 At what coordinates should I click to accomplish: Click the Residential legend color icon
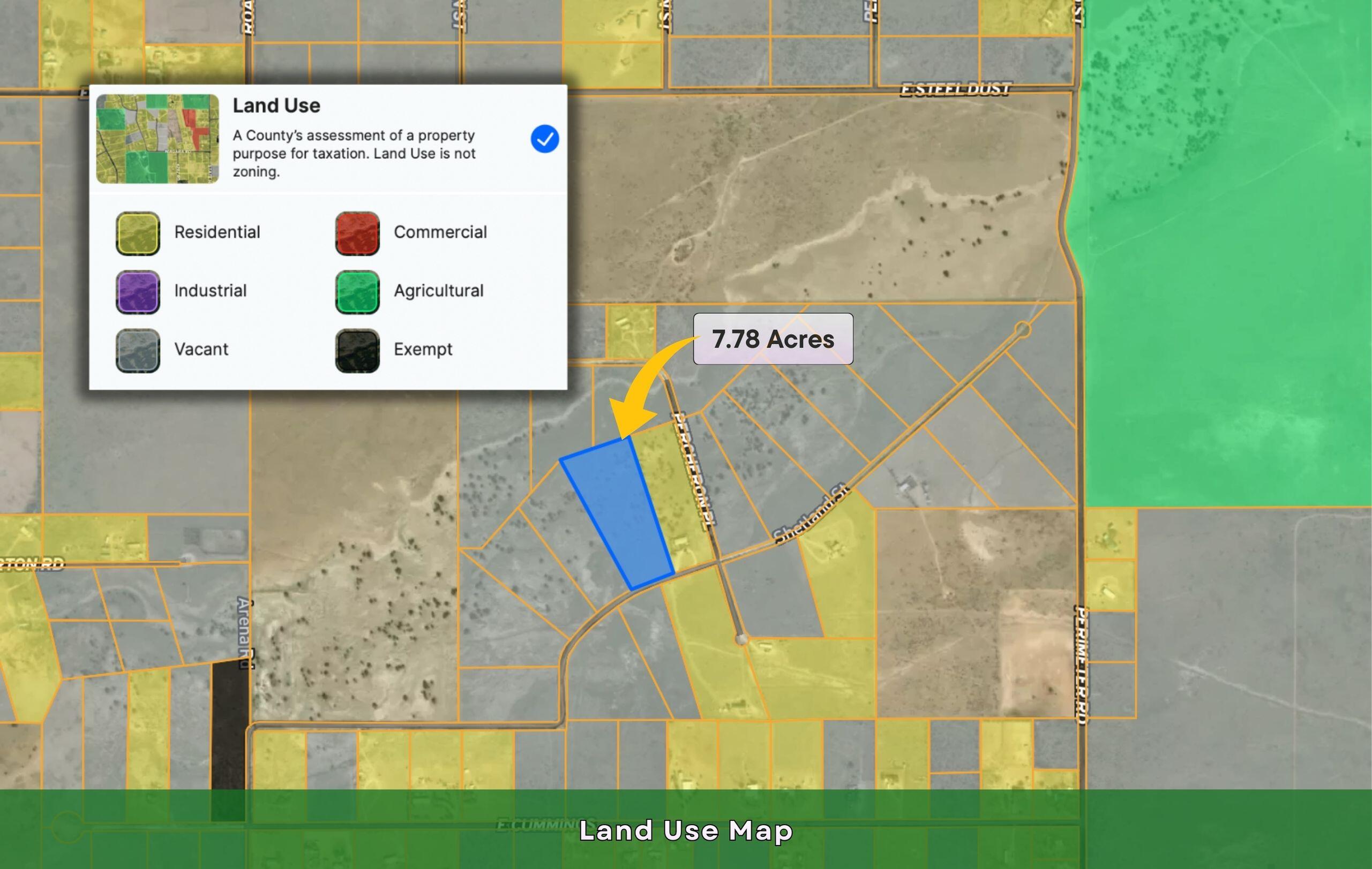[x=137, y=233]
